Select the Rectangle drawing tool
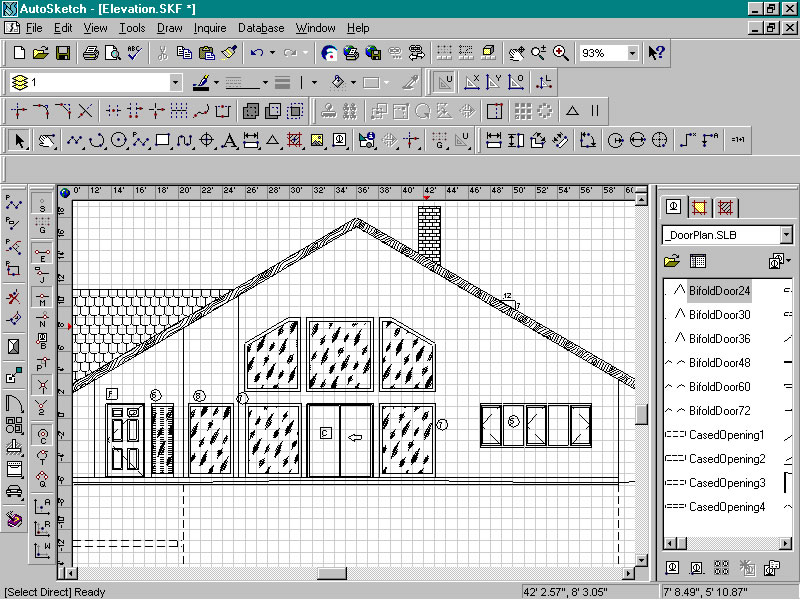Viewport: 800px width, 600px height. tap(163, 140)
